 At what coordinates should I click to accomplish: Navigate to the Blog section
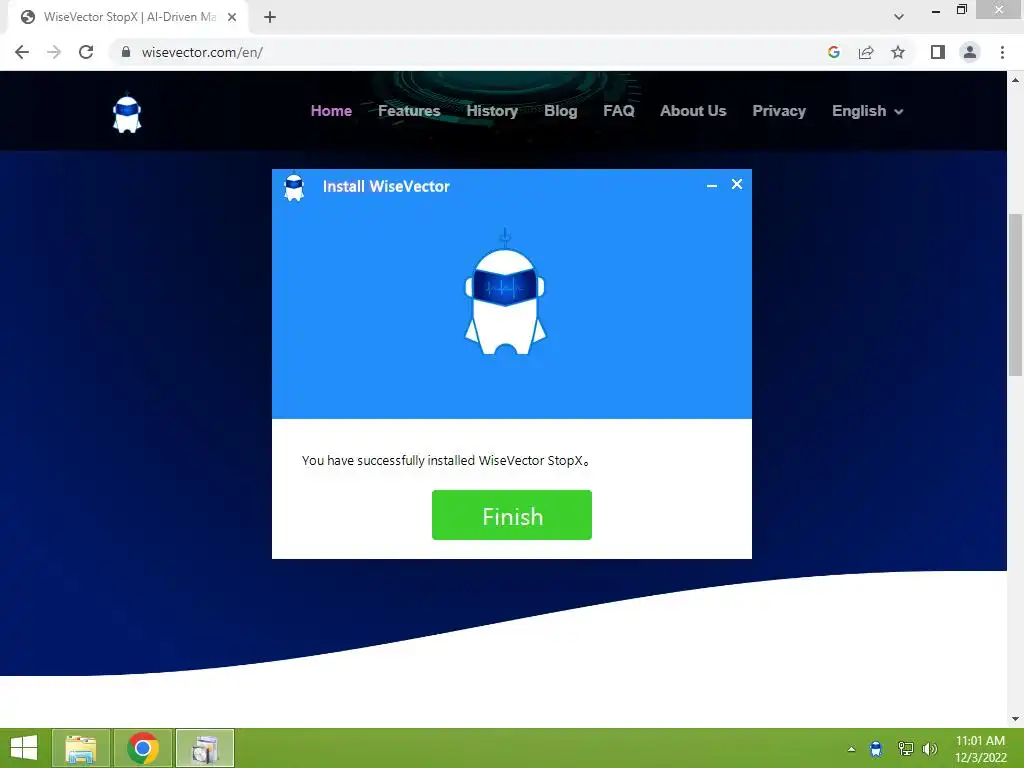560,111
